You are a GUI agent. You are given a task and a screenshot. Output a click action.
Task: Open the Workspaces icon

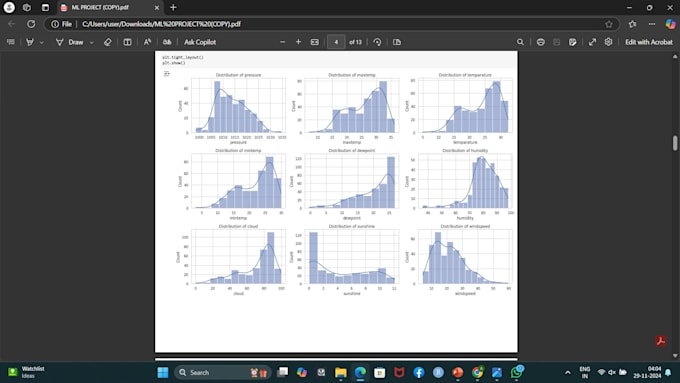coord(27,7)
